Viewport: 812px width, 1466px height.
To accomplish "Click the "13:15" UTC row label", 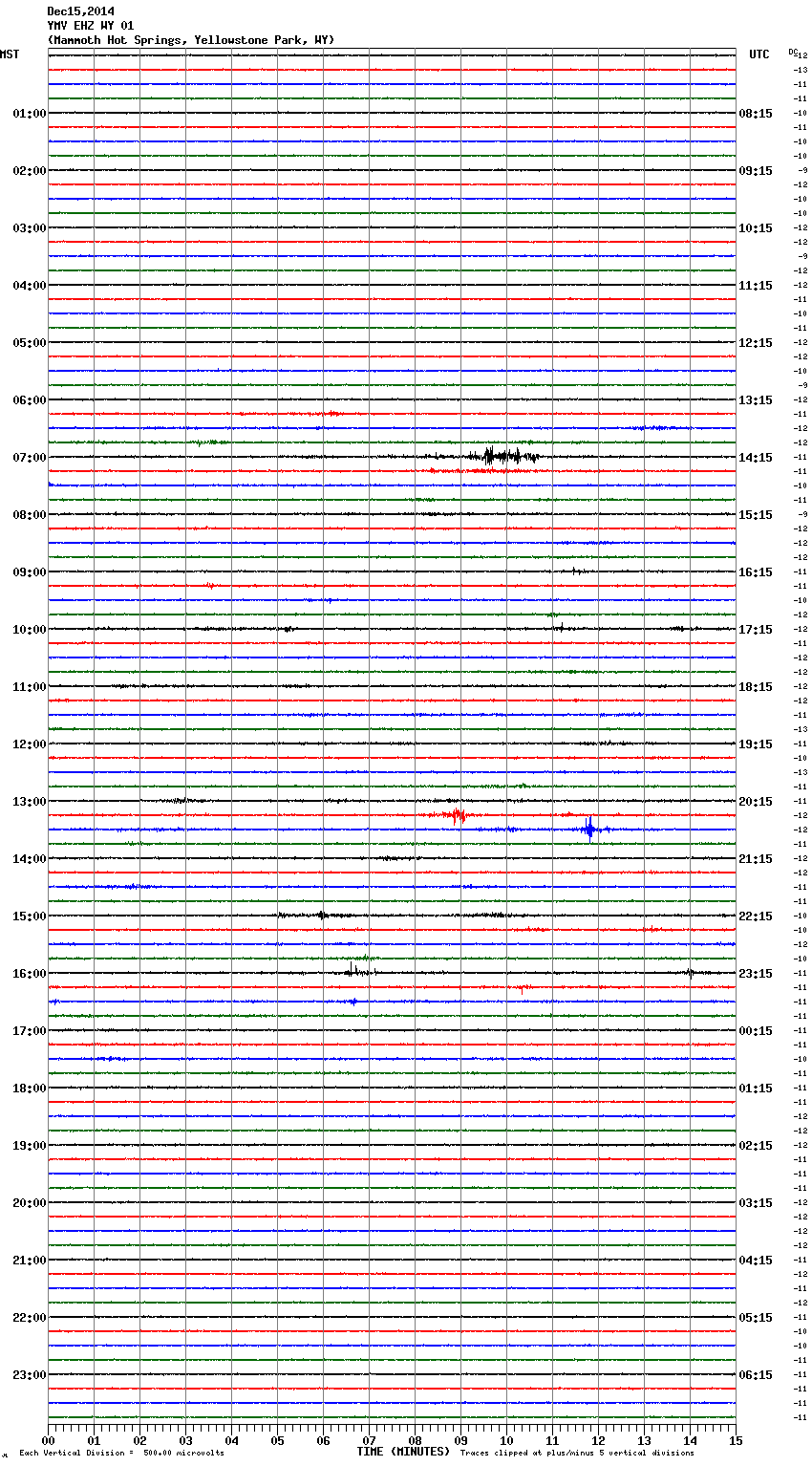I will coord(756,400).
